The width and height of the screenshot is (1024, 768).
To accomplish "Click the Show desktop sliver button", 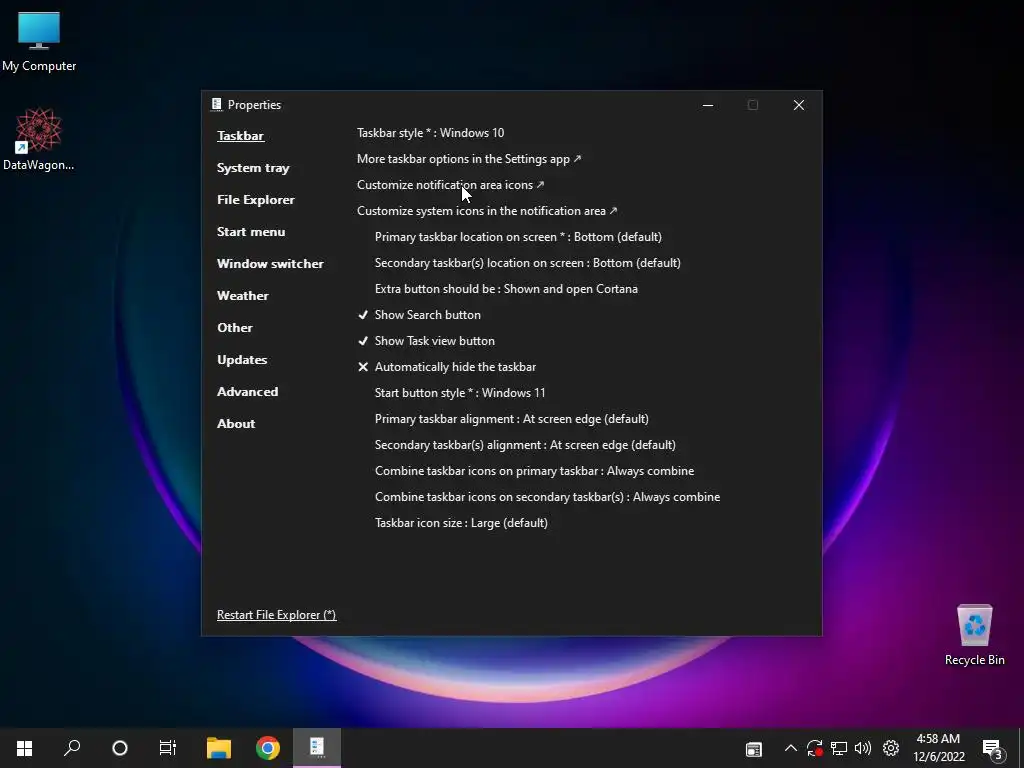I will click(1021, 748).
